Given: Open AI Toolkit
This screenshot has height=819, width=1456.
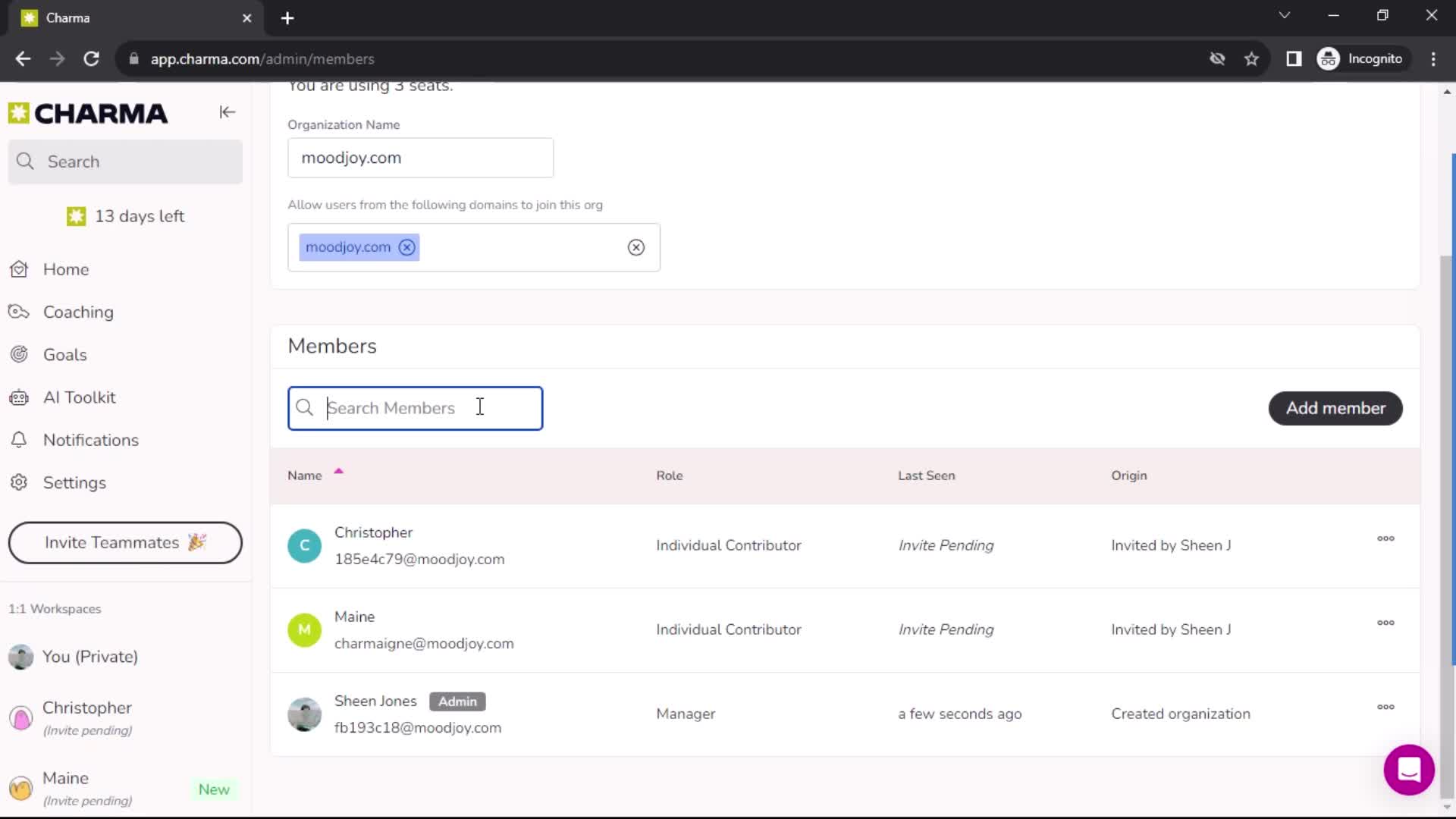Looking at the screenshot, I should pos(79,397).
